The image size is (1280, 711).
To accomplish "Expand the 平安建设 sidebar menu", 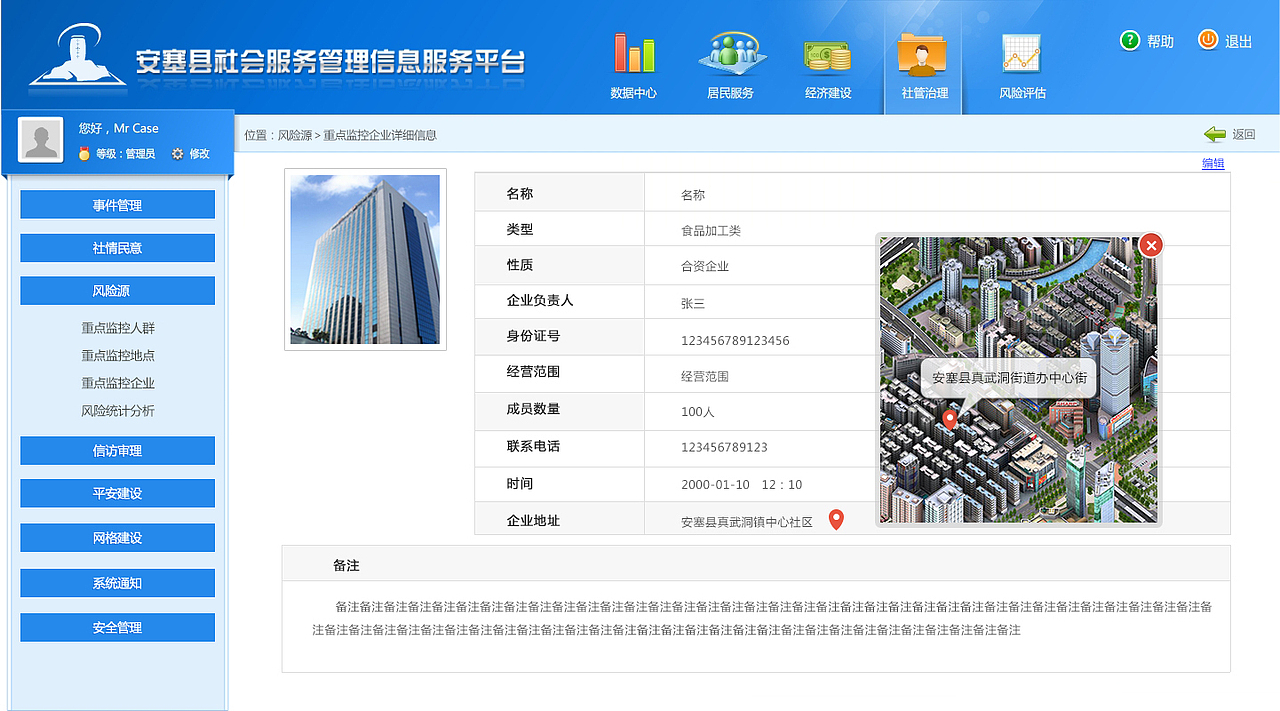I will tap(118, 494).
